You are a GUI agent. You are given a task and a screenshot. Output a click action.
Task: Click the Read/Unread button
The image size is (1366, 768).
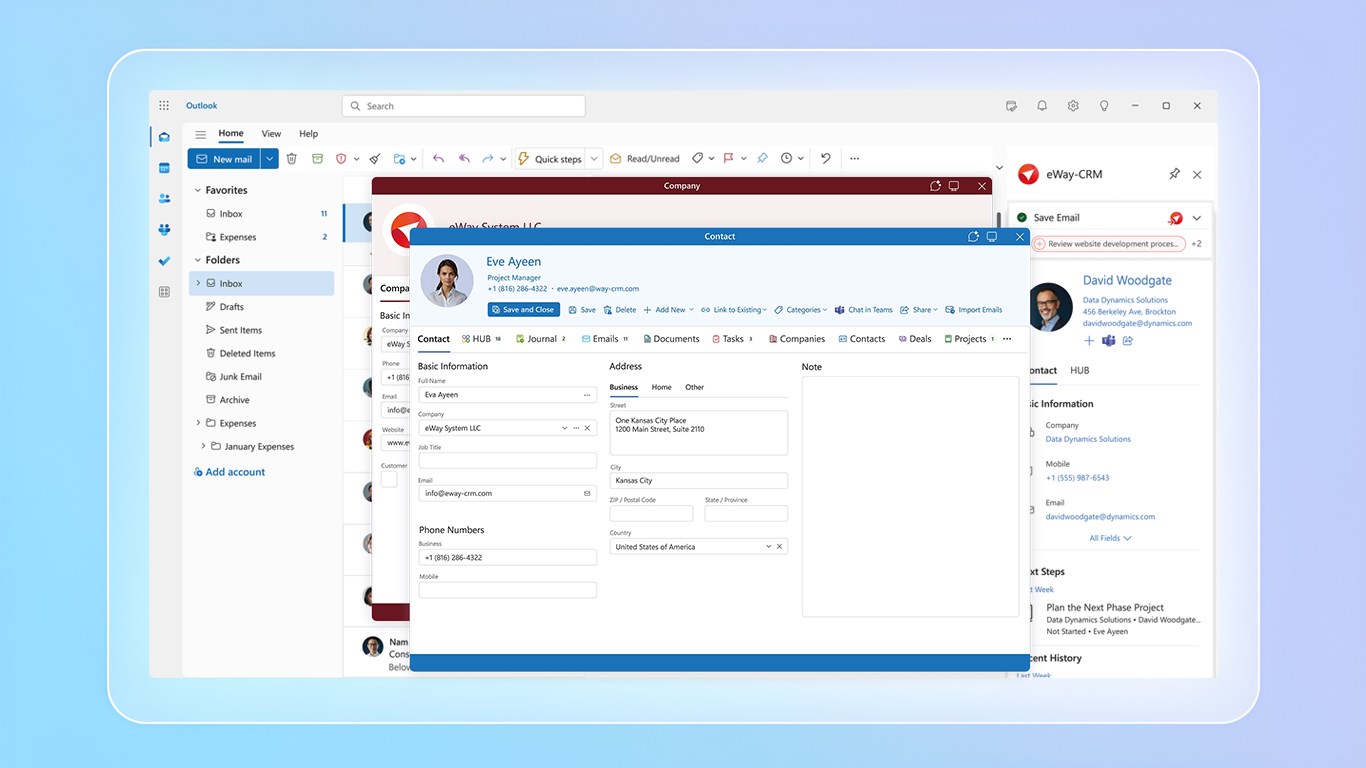(x=645, y=158)
